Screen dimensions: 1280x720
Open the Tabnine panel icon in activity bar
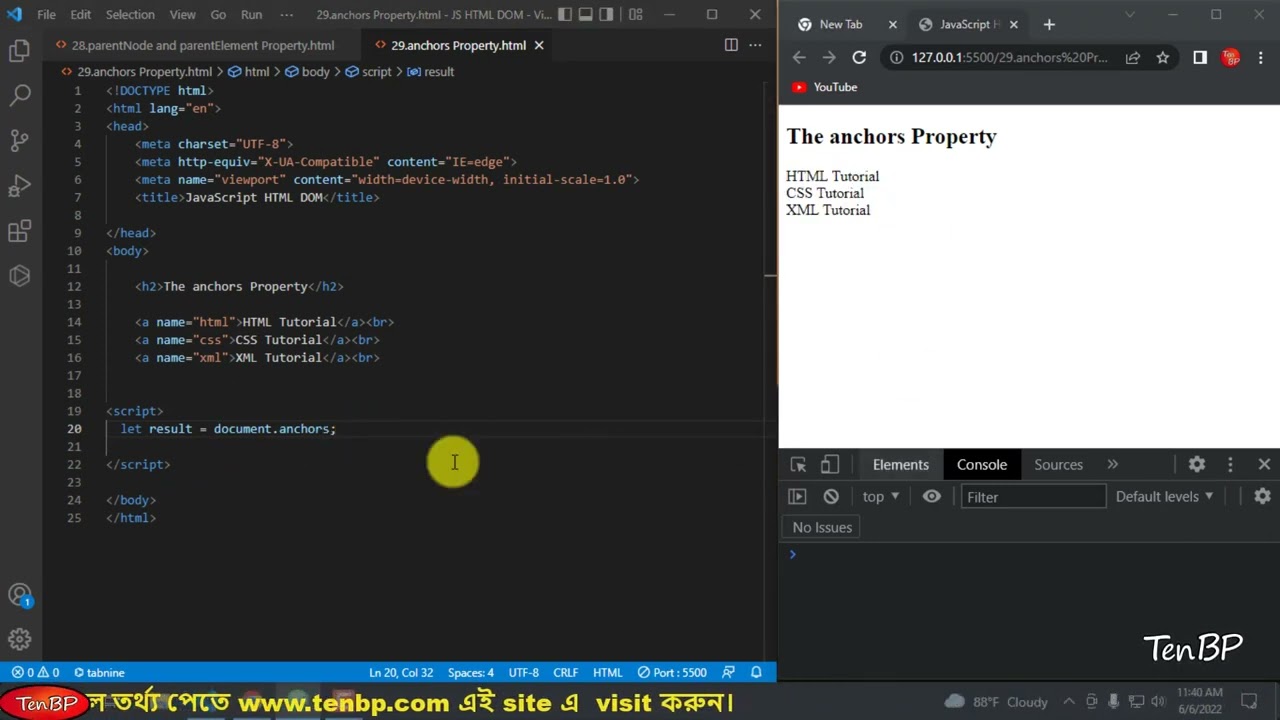pos(19,277)
